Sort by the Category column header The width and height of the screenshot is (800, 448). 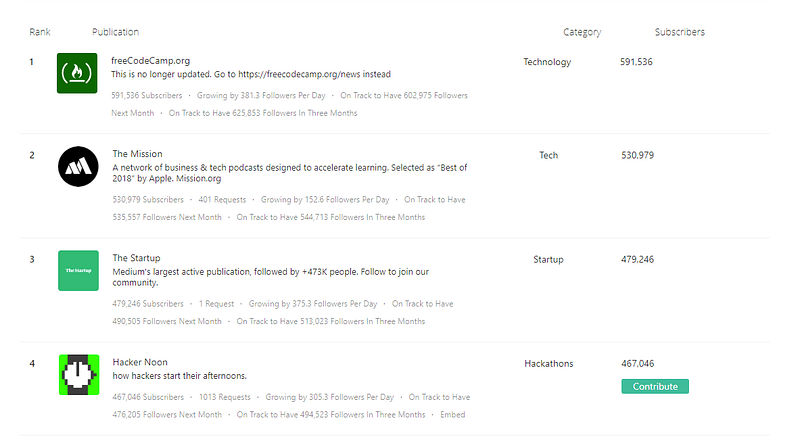pyautogui.click(x=582, y=32)
